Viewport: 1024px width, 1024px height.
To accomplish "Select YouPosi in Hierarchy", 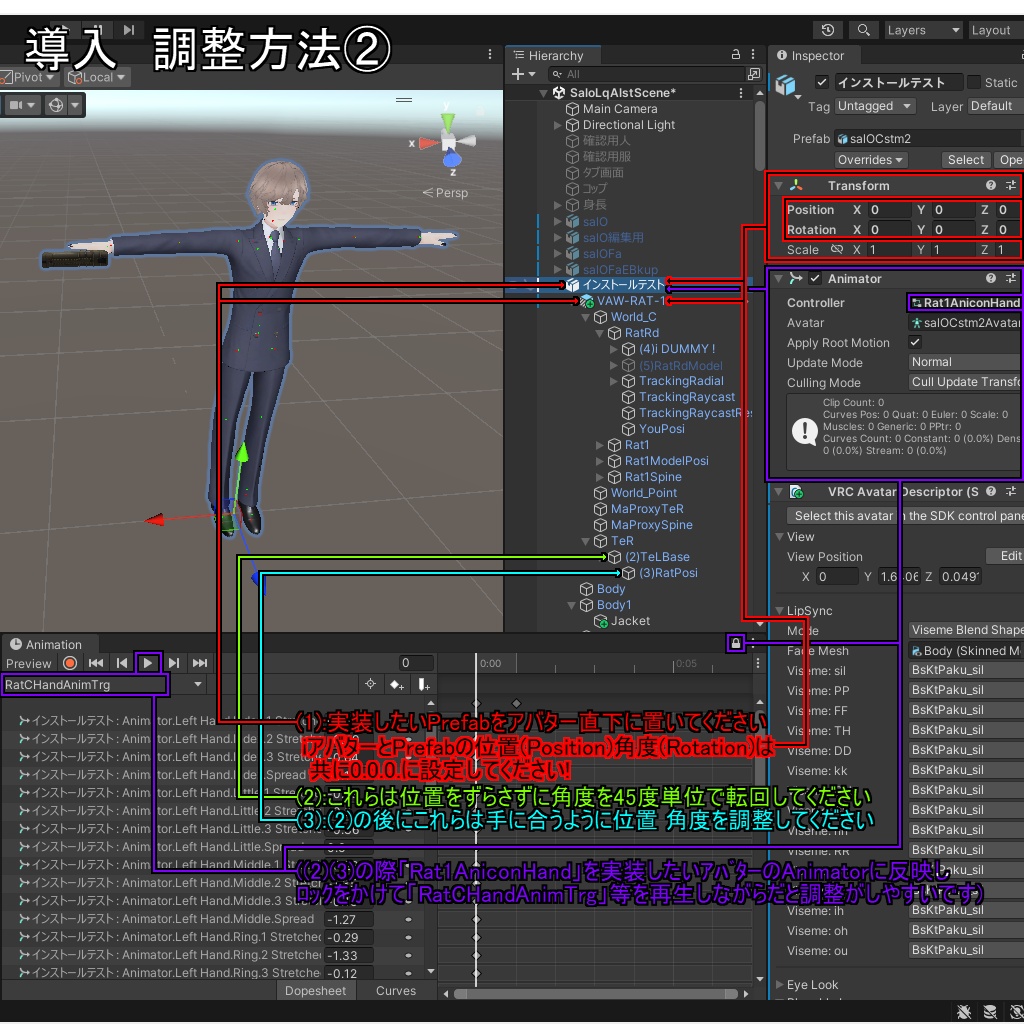I will click(x=662, y=429).
